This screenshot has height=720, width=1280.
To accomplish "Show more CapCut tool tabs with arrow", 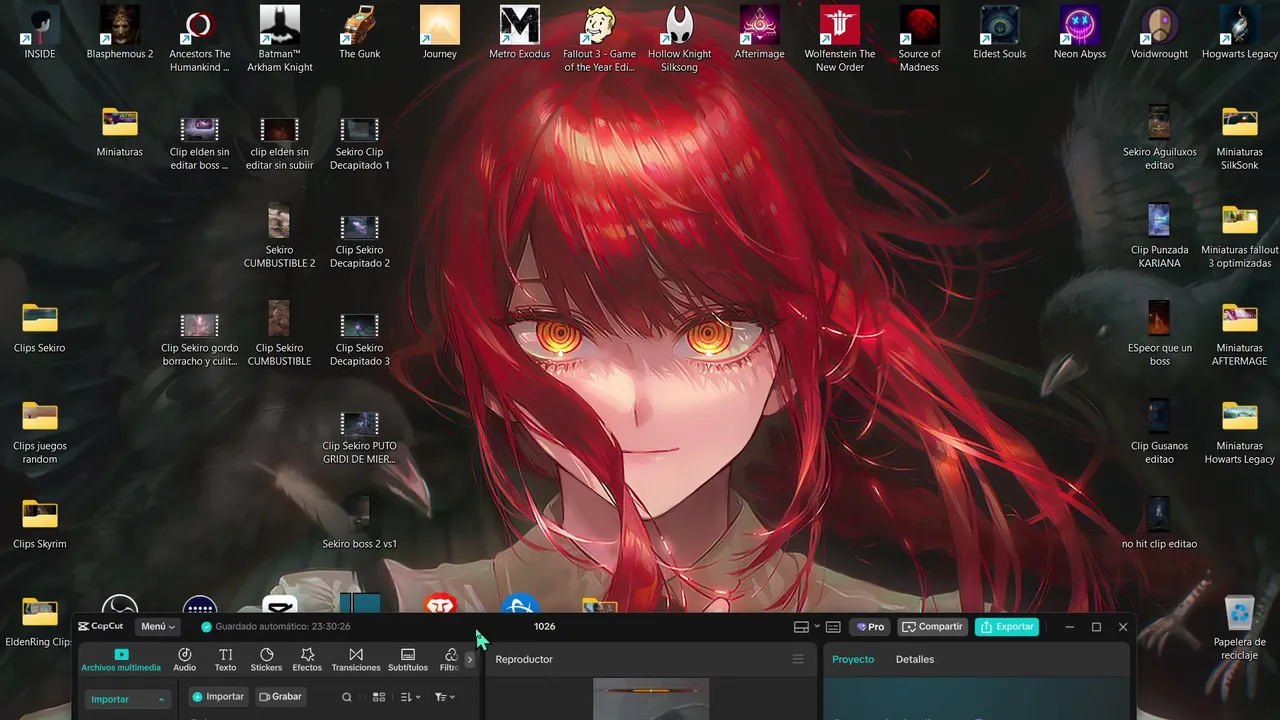I will pos(470,660).
